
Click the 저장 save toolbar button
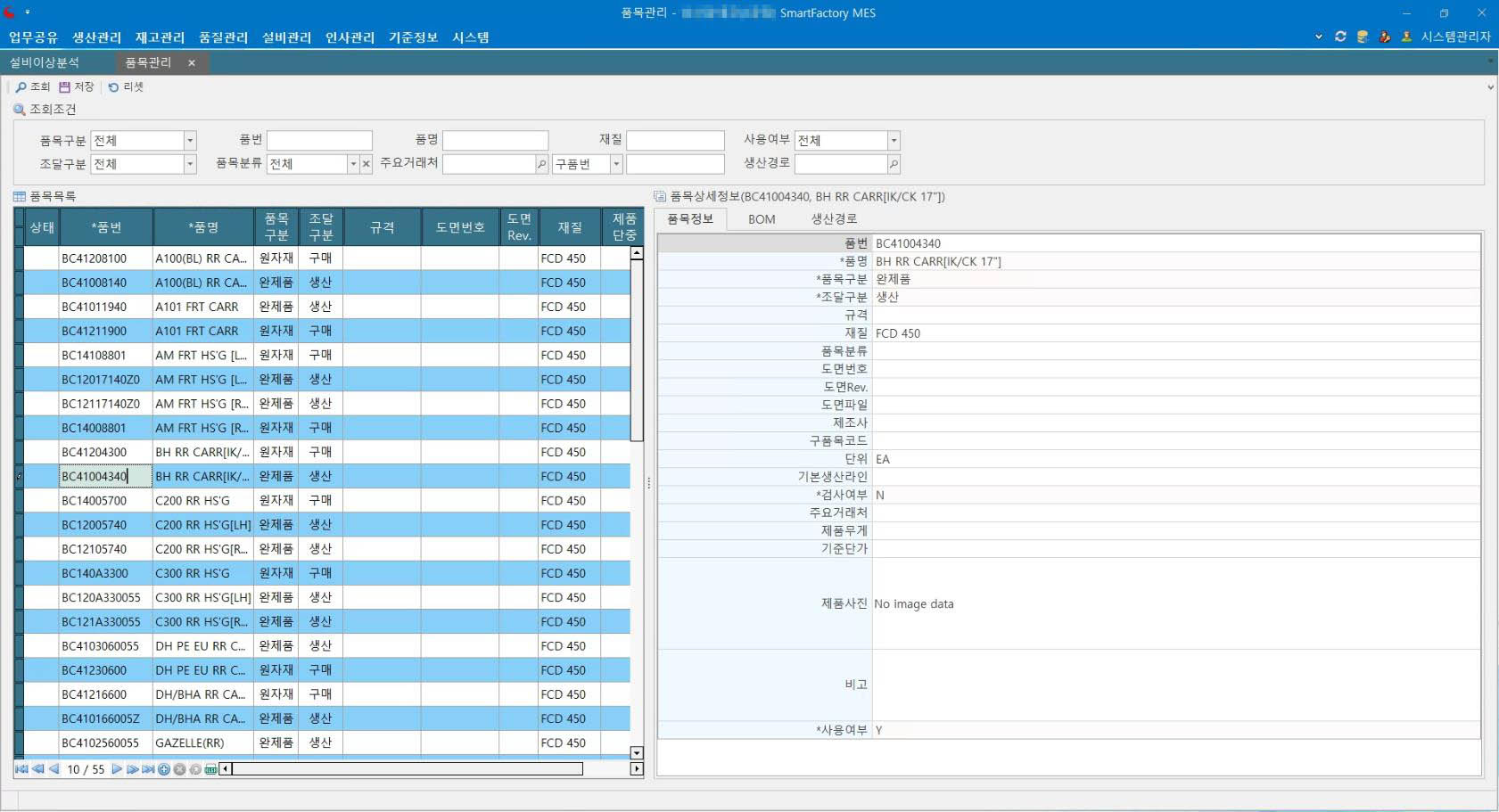coord(77,86)
